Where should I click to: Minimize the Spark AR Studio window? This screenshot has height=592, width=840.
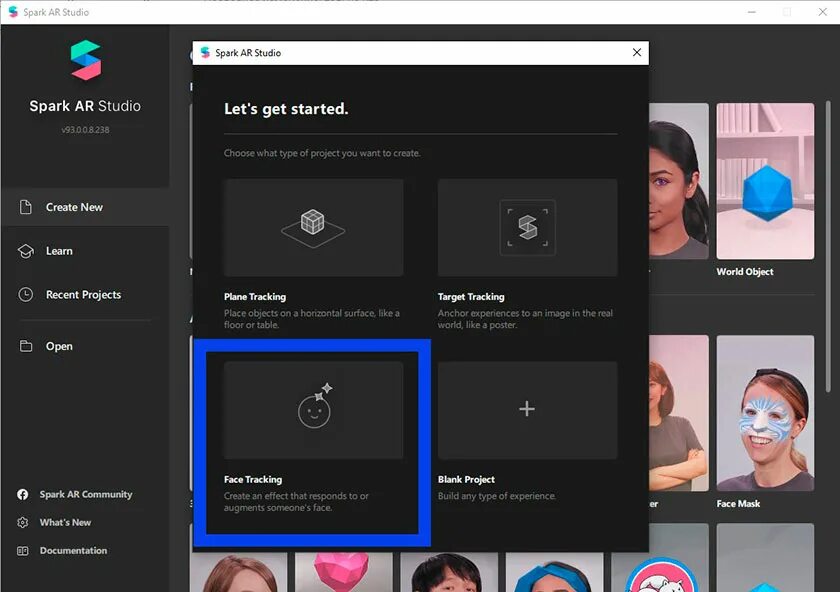tap(752, 12)
